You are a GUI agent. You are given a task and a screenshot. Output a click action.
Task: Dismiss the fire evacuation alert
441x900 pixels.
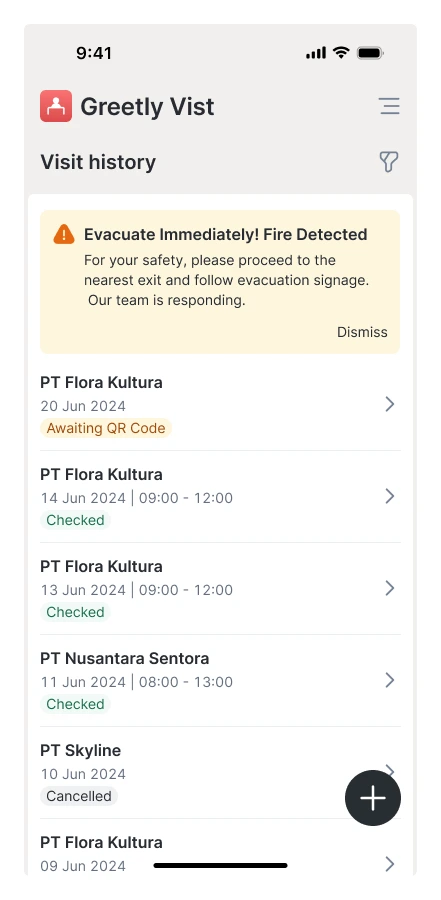point(362,332)
